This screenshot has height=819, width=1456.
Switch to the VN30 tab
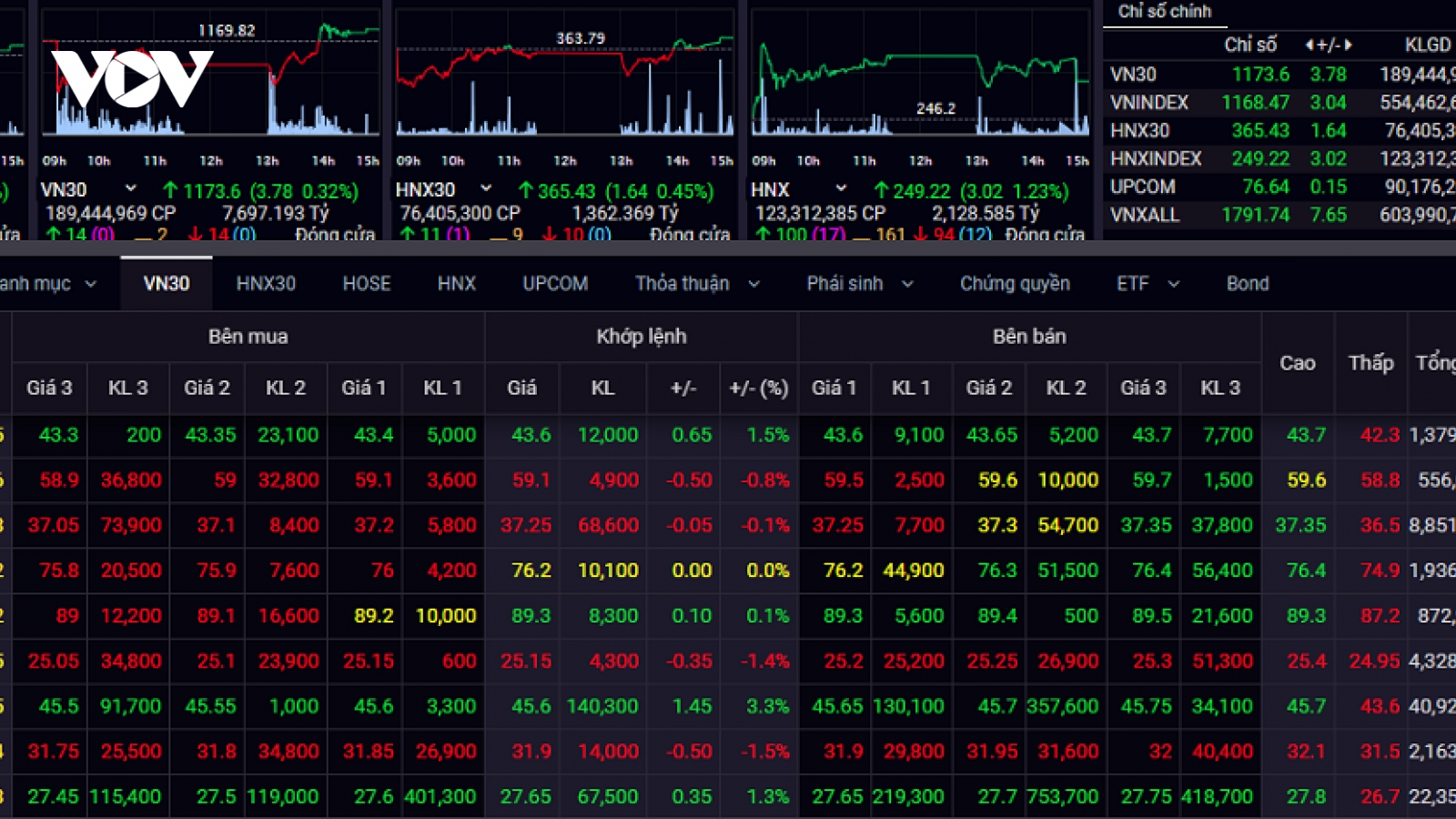tap(167, 283)
